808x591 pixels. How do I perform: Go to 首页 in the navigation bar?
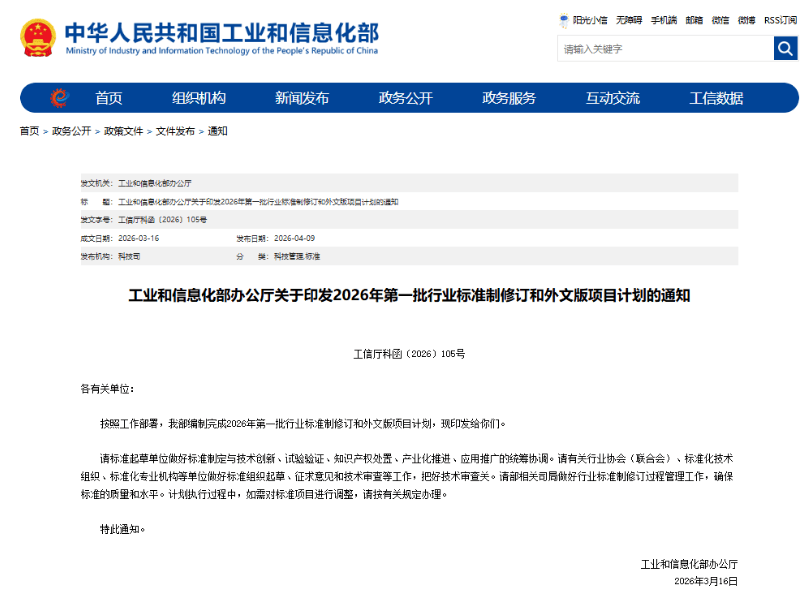pyautogui.click(x=109, y=98)
